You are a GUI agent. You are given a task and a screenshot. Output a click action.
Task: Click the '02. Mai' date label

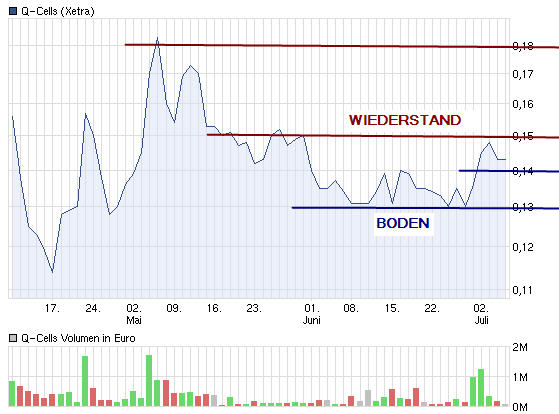(x=134, y=314)
